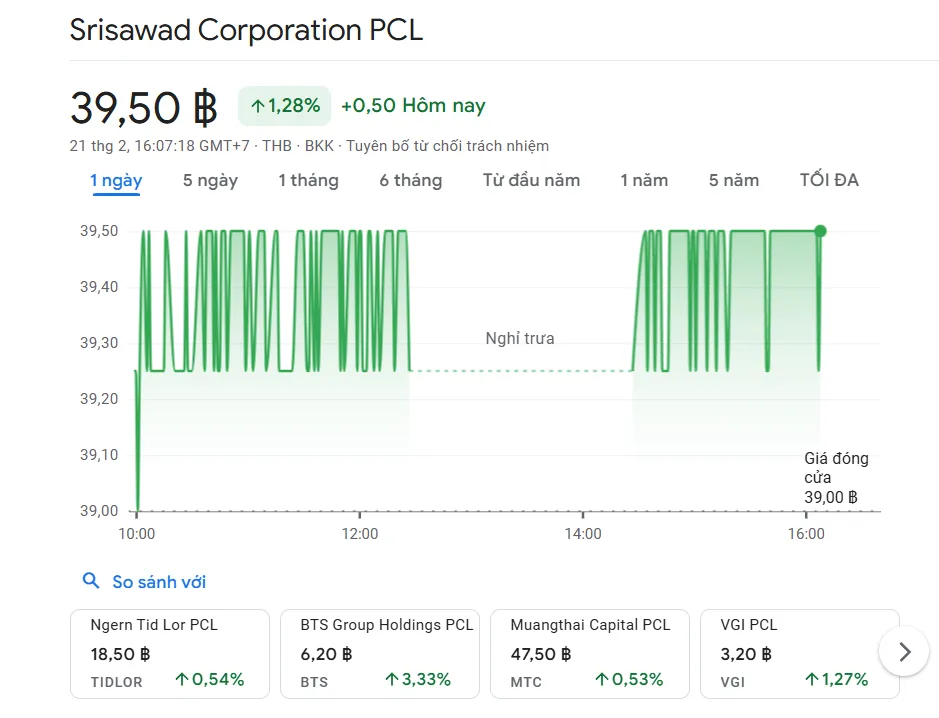Viewport: 939px width, 718px height.
Task: Click the green current-price dot on chart
Action: [820, 231]
